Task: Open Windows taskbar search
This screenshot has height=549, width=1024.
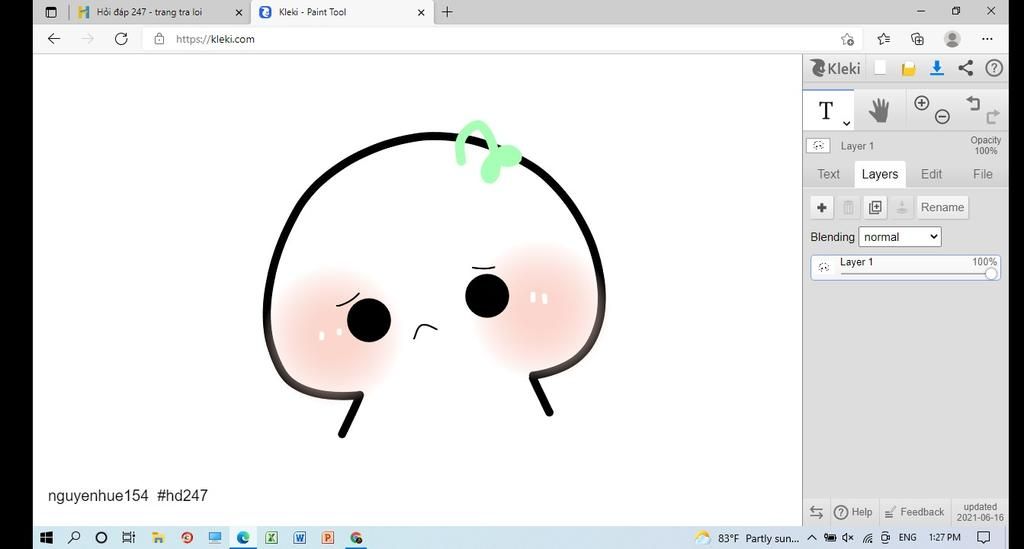Action: [74, 538]
